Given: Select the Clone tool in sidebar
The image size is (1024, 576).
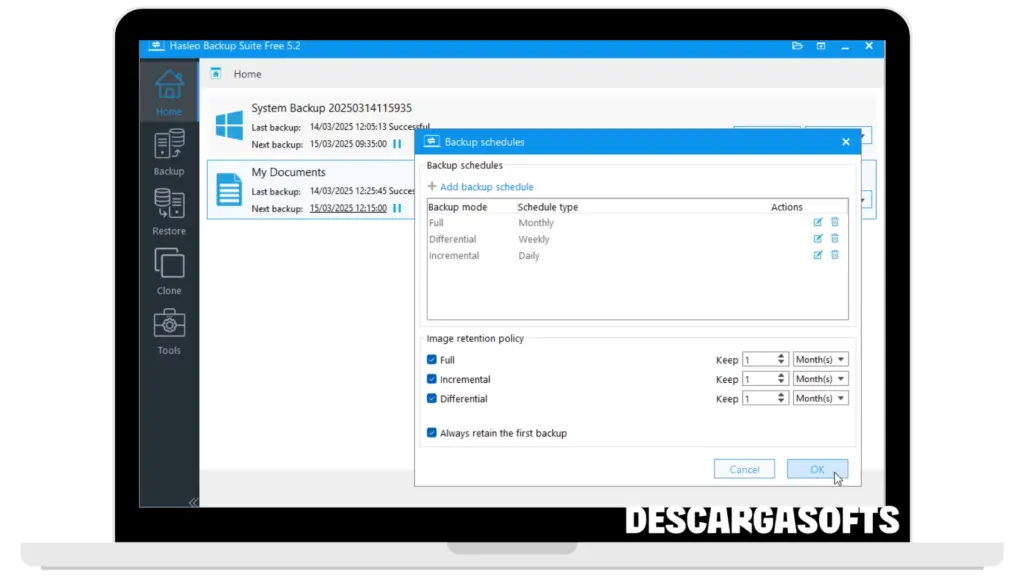Looking at the screenshot, I should (x=169, y=271).
